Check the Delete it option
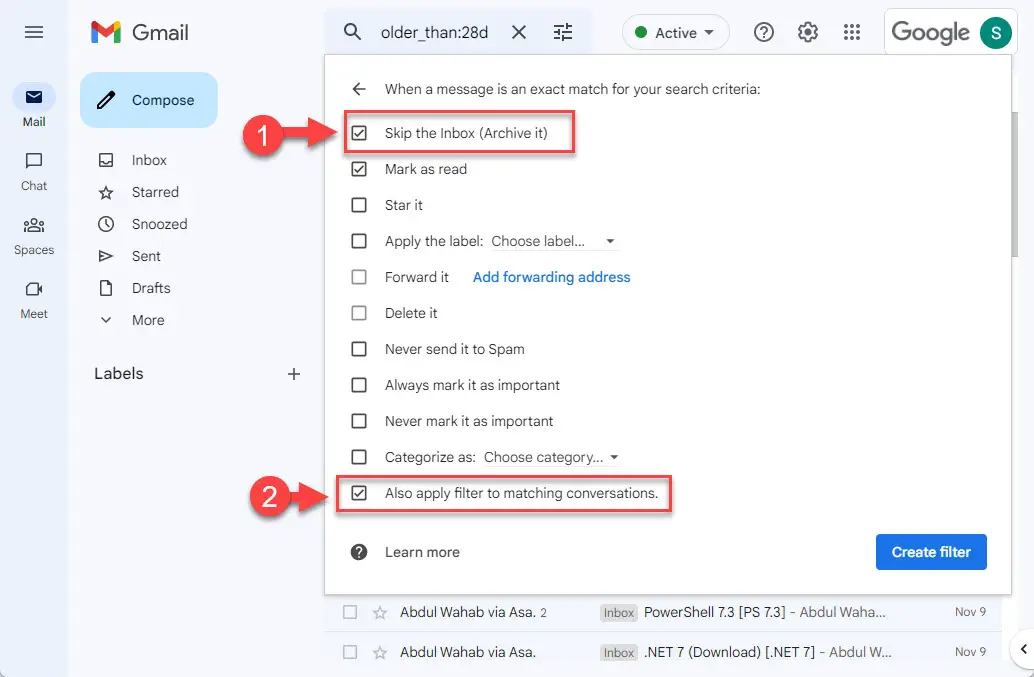 pos(359,313)
